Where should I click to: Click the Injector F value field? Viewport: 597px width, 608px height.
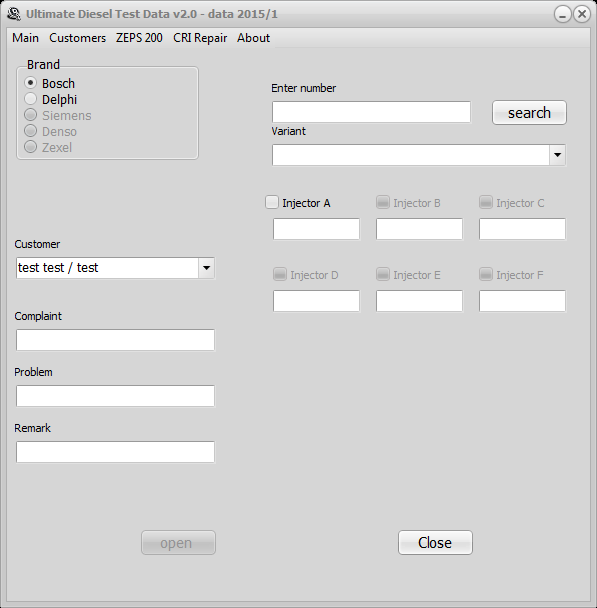coord(522,301)
